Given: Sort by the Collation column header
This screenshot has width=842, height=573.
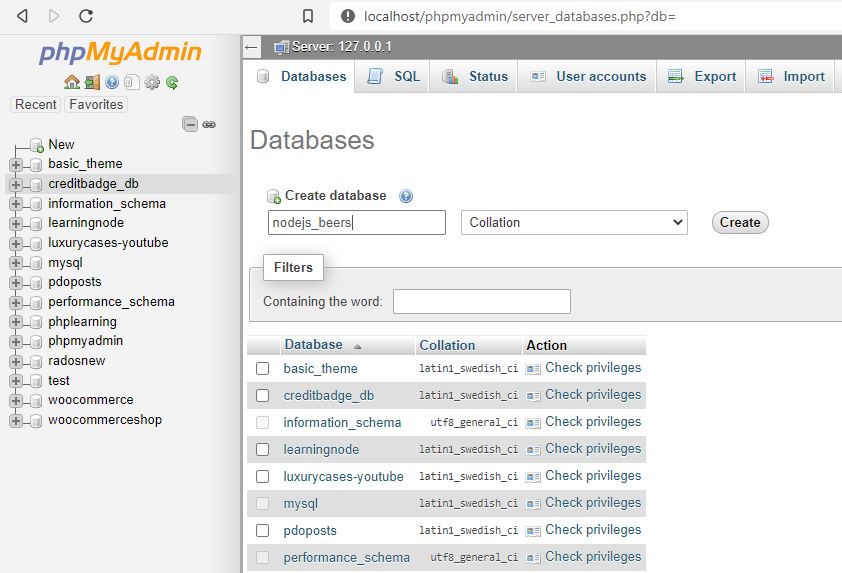Looking at the screenshot, I should click(x=447, y=345).
